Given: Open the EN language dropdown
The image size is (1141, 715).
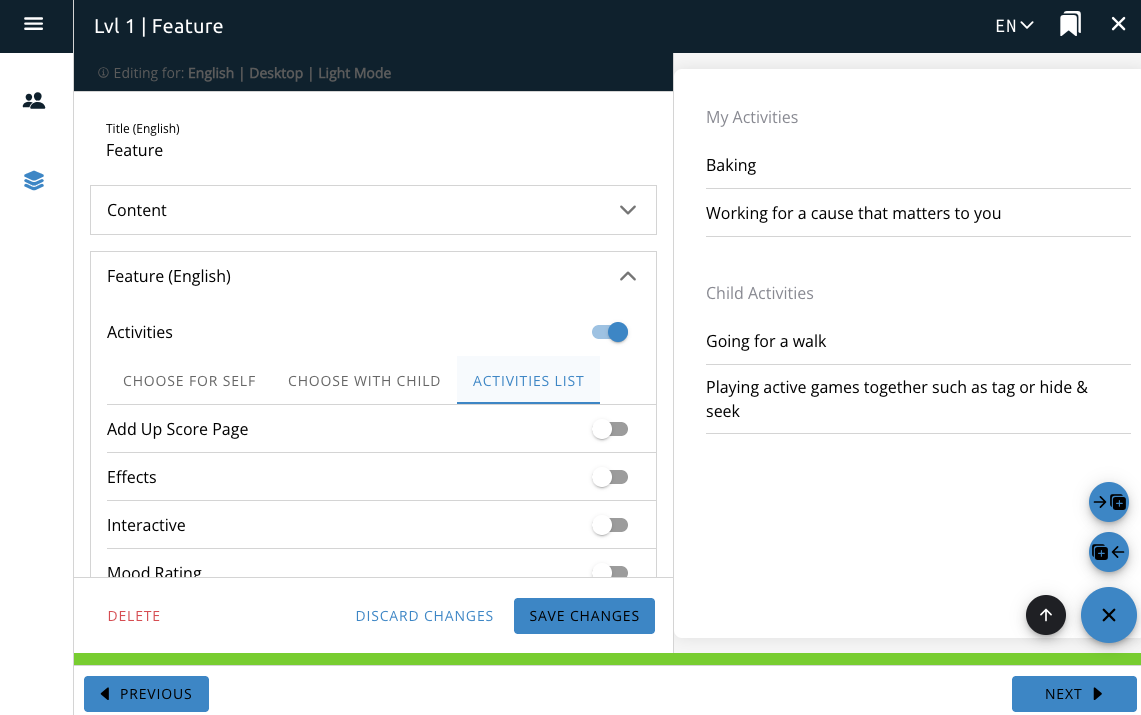Looking at the screenshot, I should point(1014,26).
